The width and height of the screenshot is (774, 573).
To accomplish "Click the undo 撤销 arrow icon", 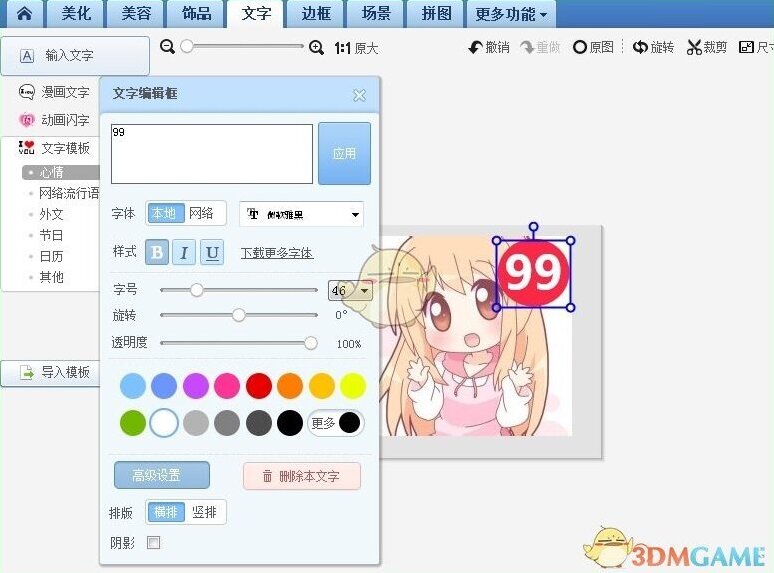I will coord(476,47).
